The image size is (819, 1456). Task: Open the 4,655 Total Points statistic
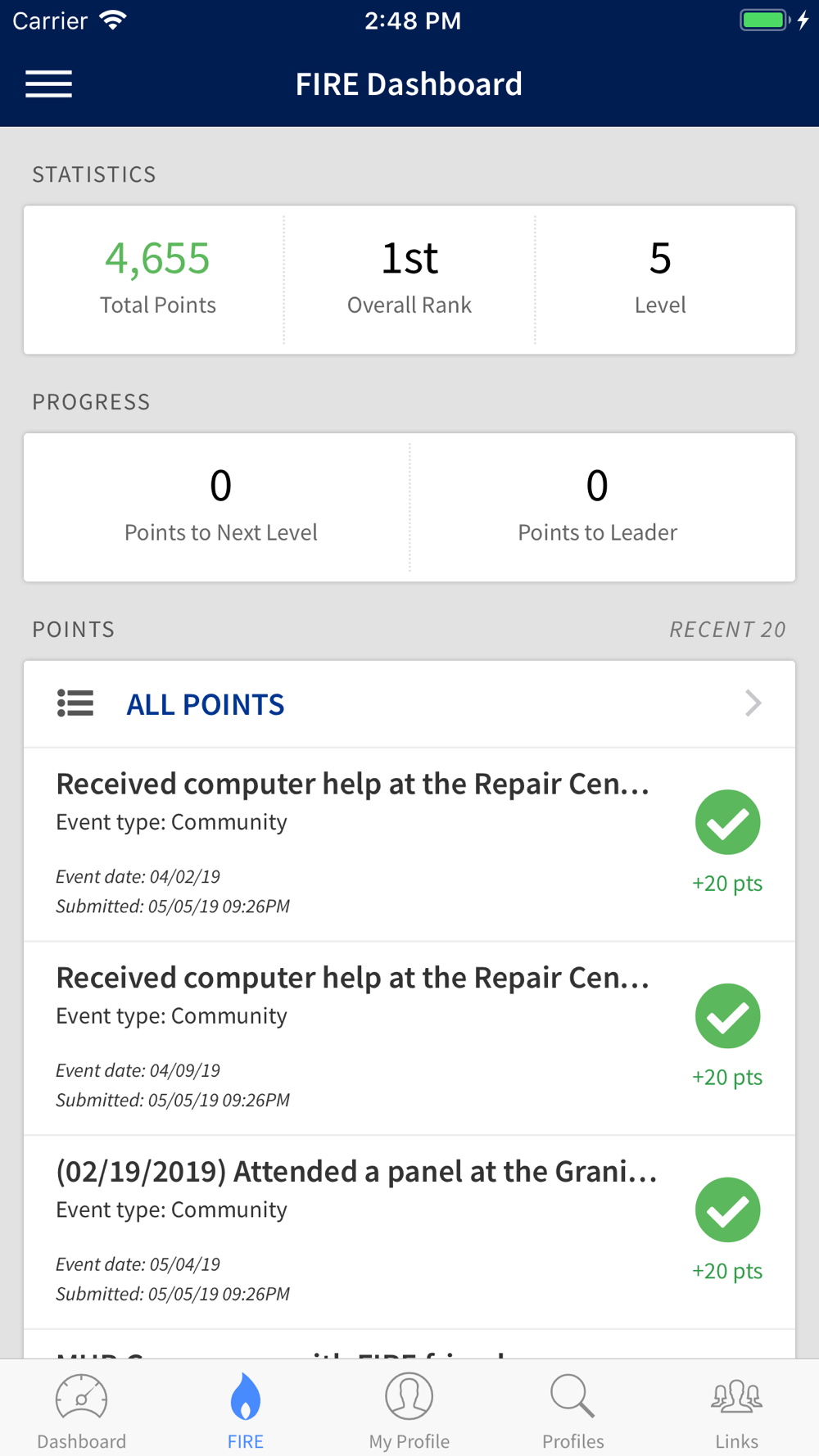(157, 280)
